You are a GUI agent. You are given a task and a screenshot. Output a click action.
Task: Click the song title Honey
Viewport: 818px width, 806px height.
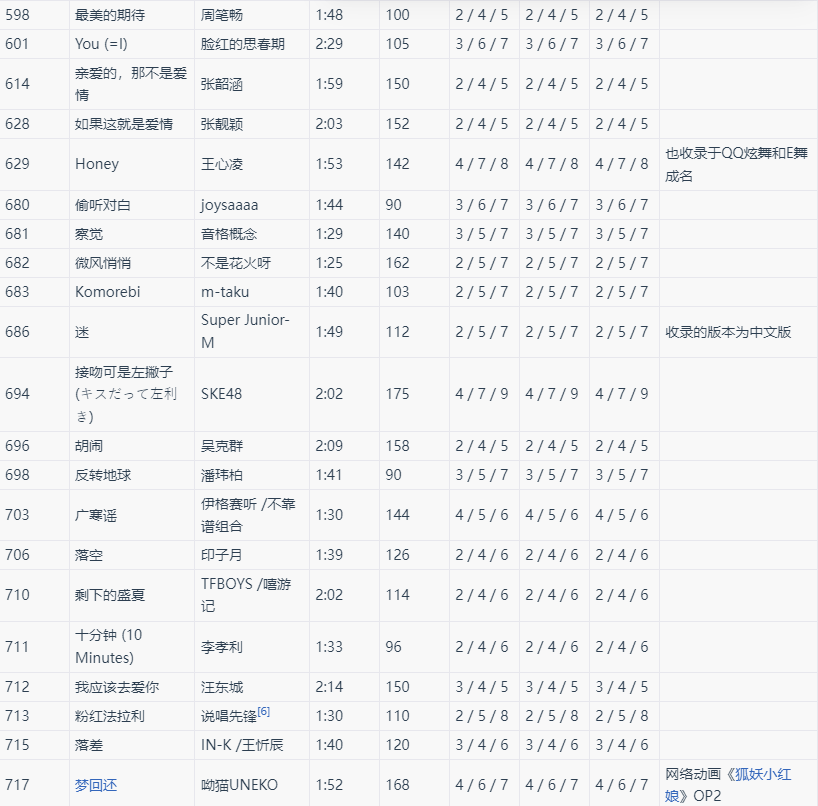pos(97,164)
